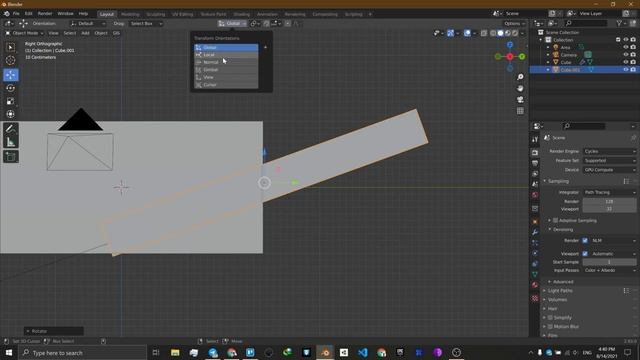This screenshot has height=360, width=640.
Task: Expand the Advanced sampling subpanel
Action: [x=563, y=282]
